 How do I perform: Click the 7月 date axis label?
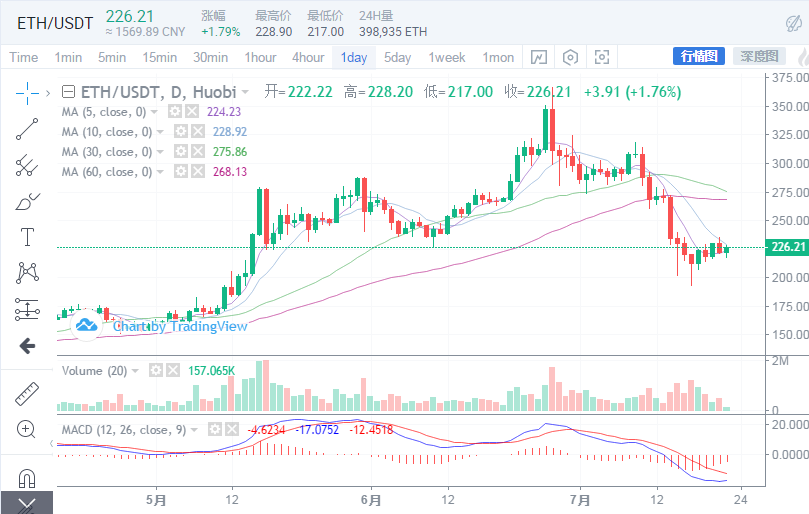580,500
